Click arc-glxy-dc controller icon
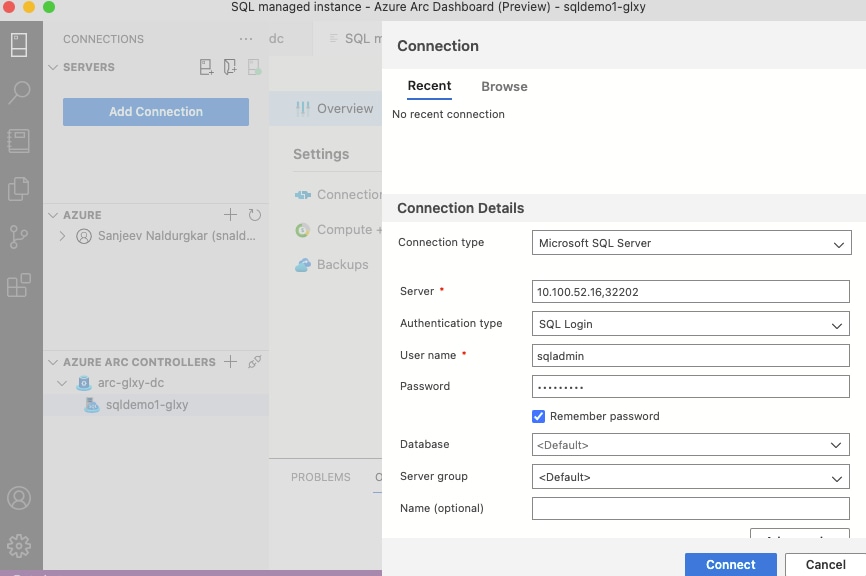866x576 pixels. click(84, 383)
